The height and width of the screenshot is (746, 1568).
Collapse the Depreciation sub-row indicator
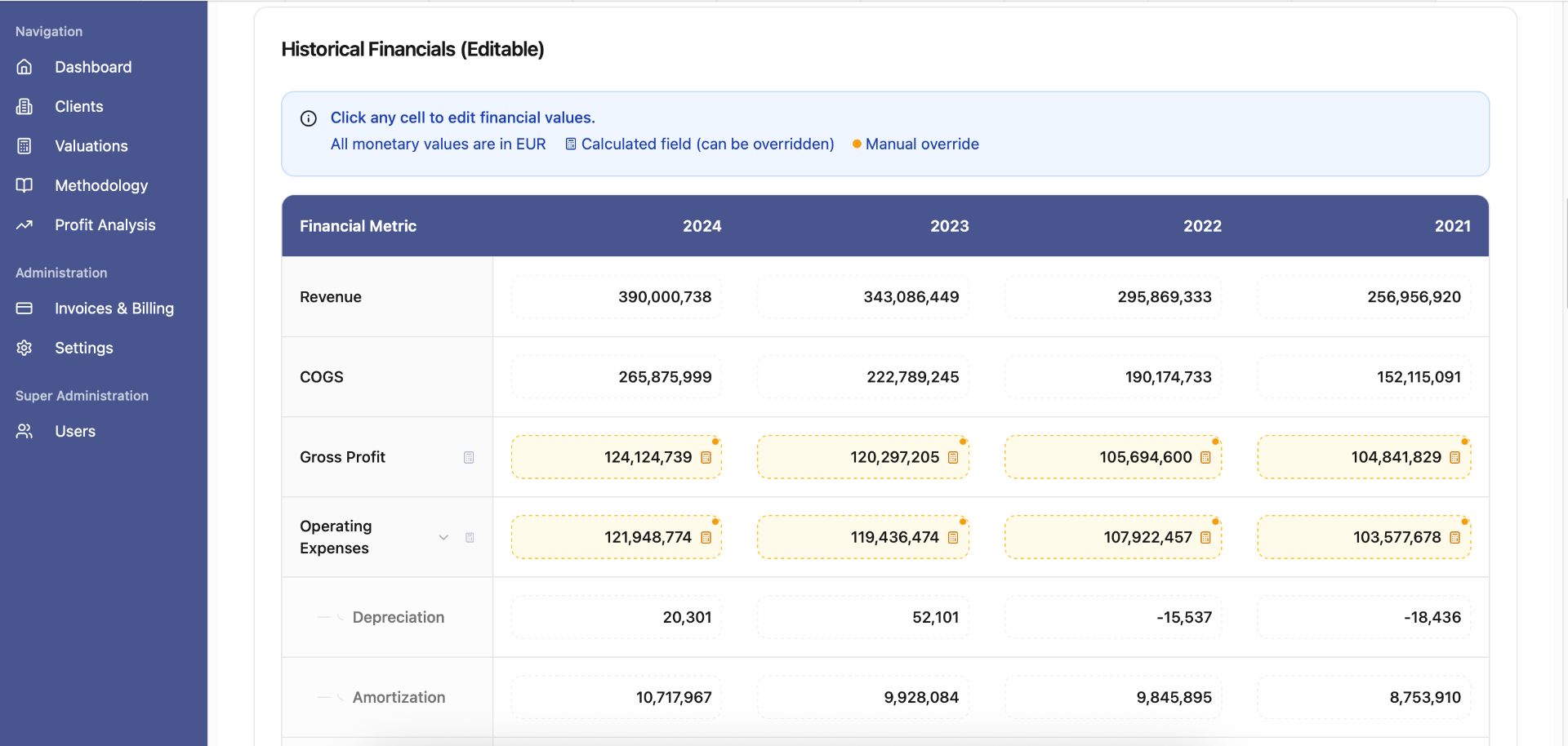[327, 617]
